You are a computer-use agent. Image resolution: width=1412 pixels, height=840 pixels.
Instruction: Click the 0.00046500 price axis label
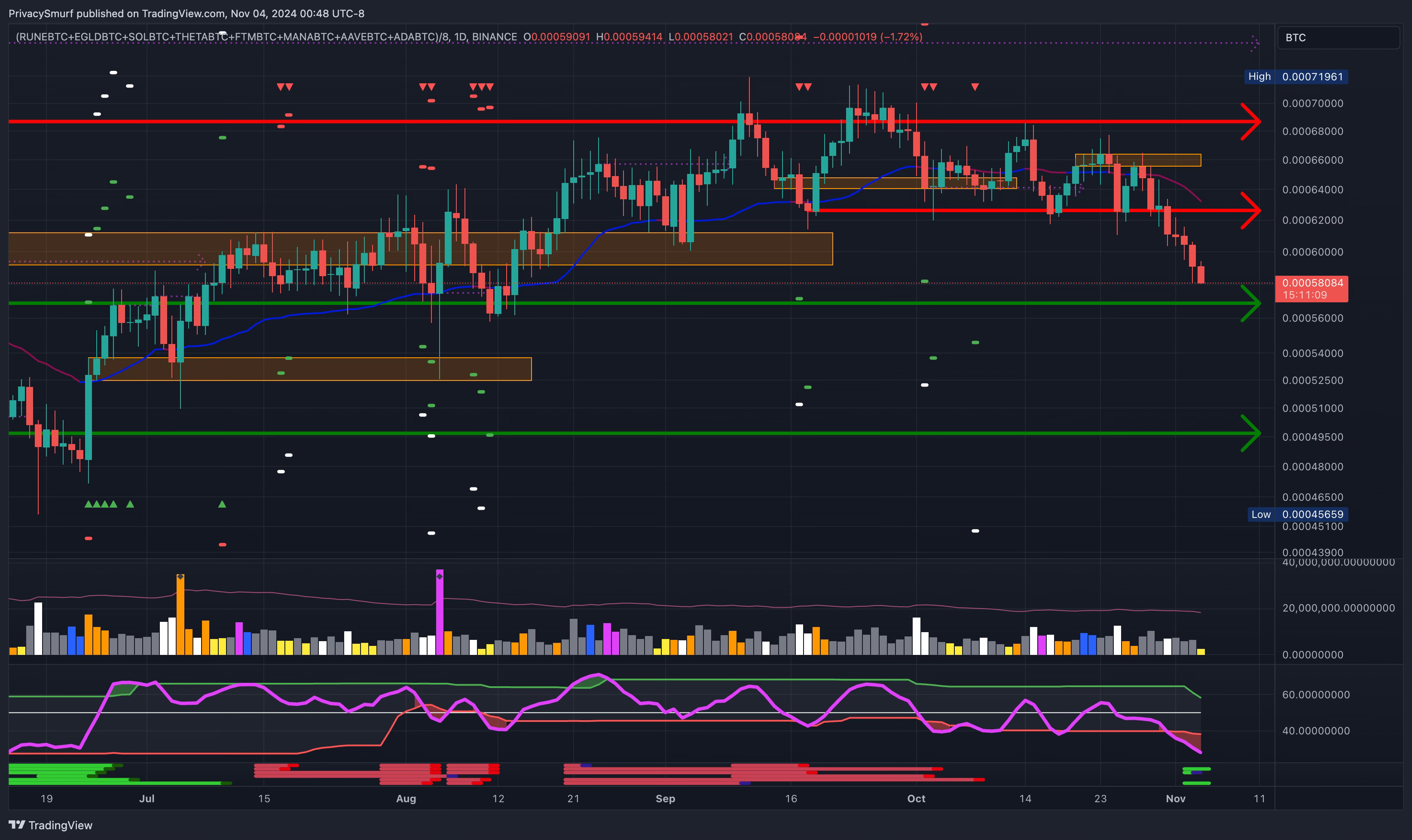tap(1312, 497)
